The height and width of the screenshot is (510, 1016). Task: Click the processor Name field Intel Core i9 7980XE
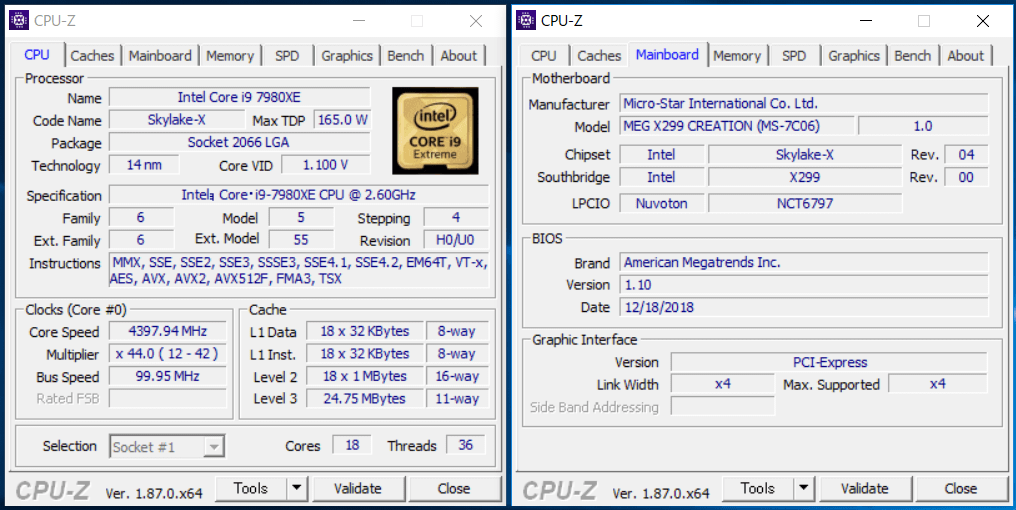point(239,97)
